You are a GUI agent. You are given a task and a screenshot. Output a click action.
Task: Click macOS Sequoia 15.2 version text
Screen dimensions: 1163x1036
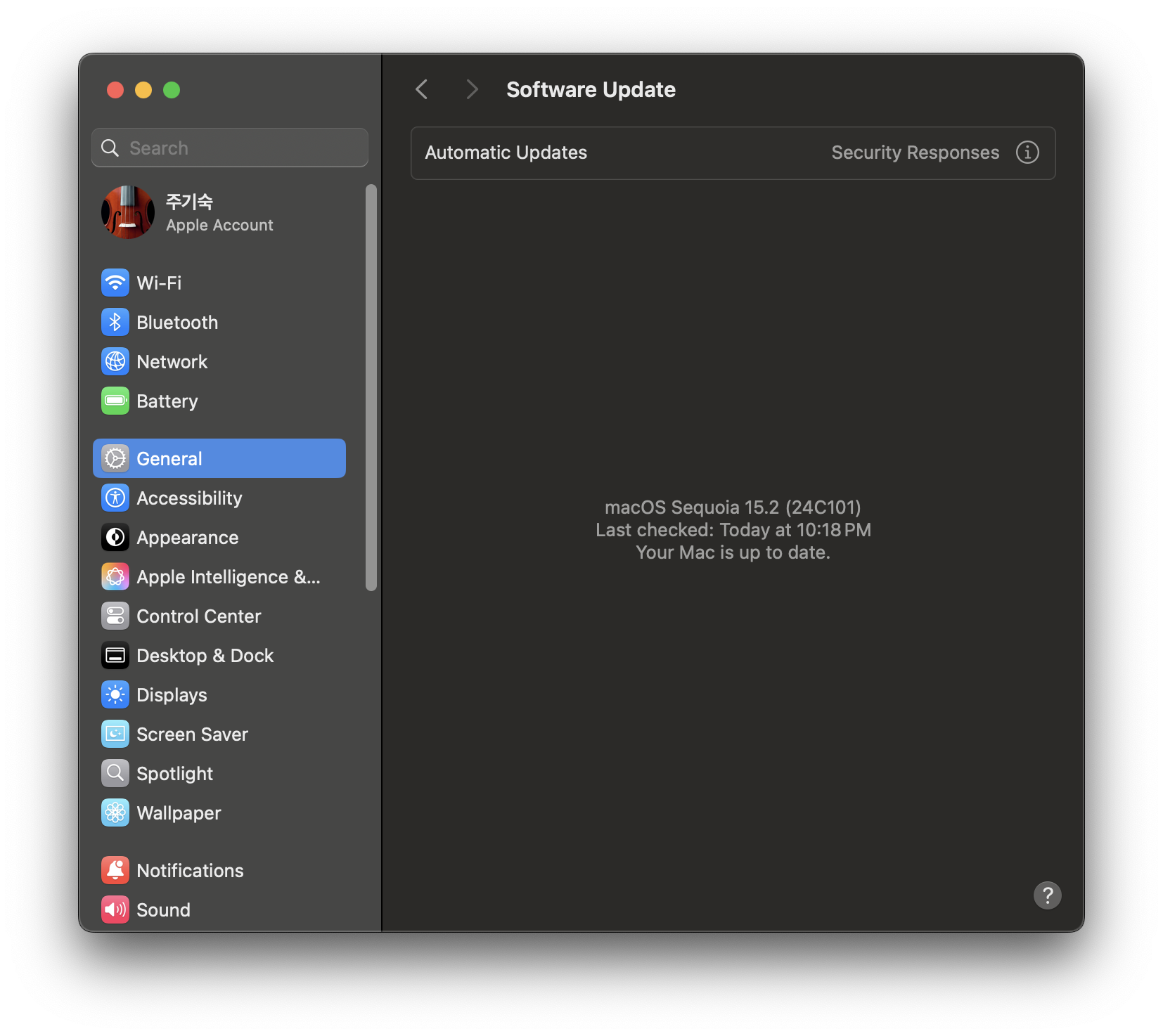(x=733, y=507)
